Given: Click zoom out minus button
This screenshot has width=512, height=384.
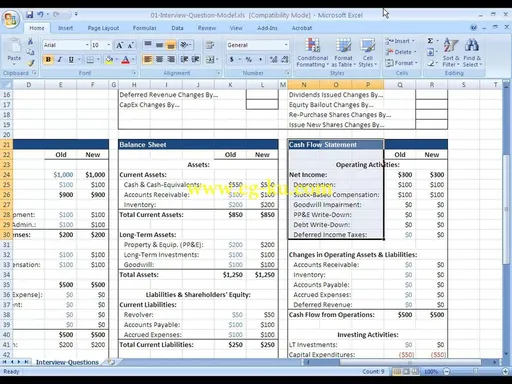Looking at the screenshot, I should (446, 371).
